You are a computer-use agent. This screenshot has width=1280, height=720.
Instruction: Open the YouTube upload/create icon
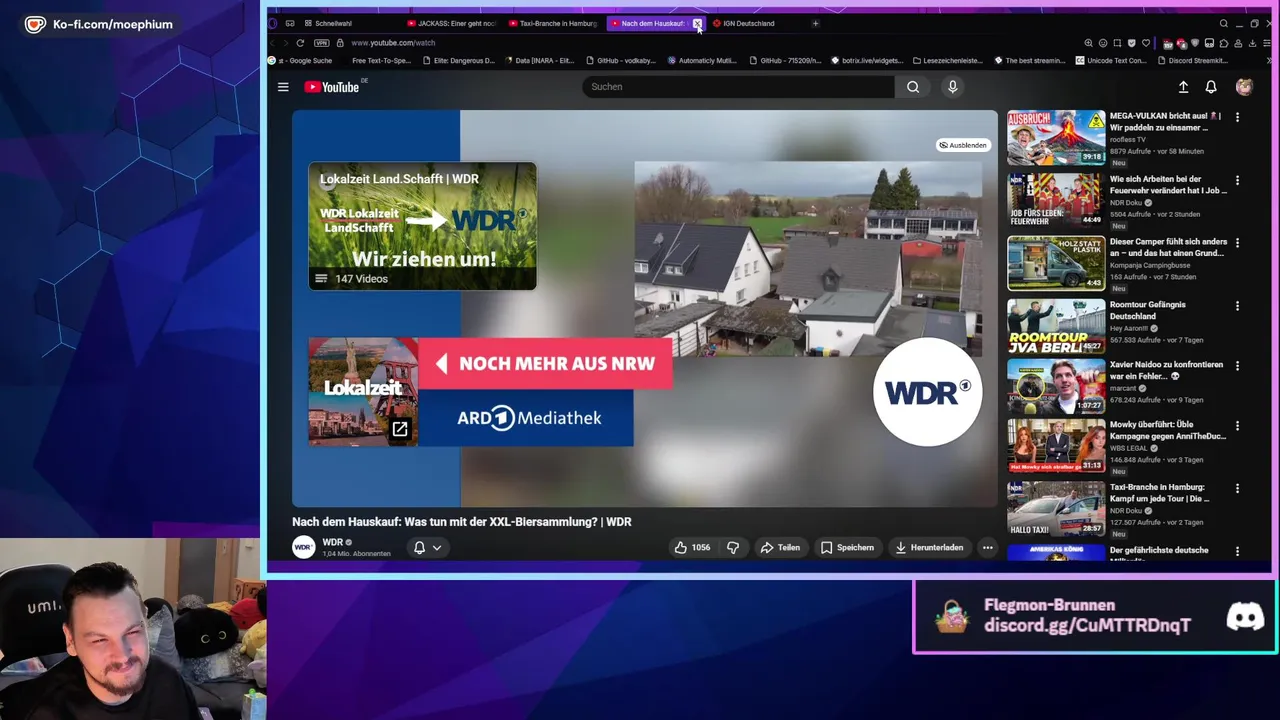click(x=1183, y=87)
